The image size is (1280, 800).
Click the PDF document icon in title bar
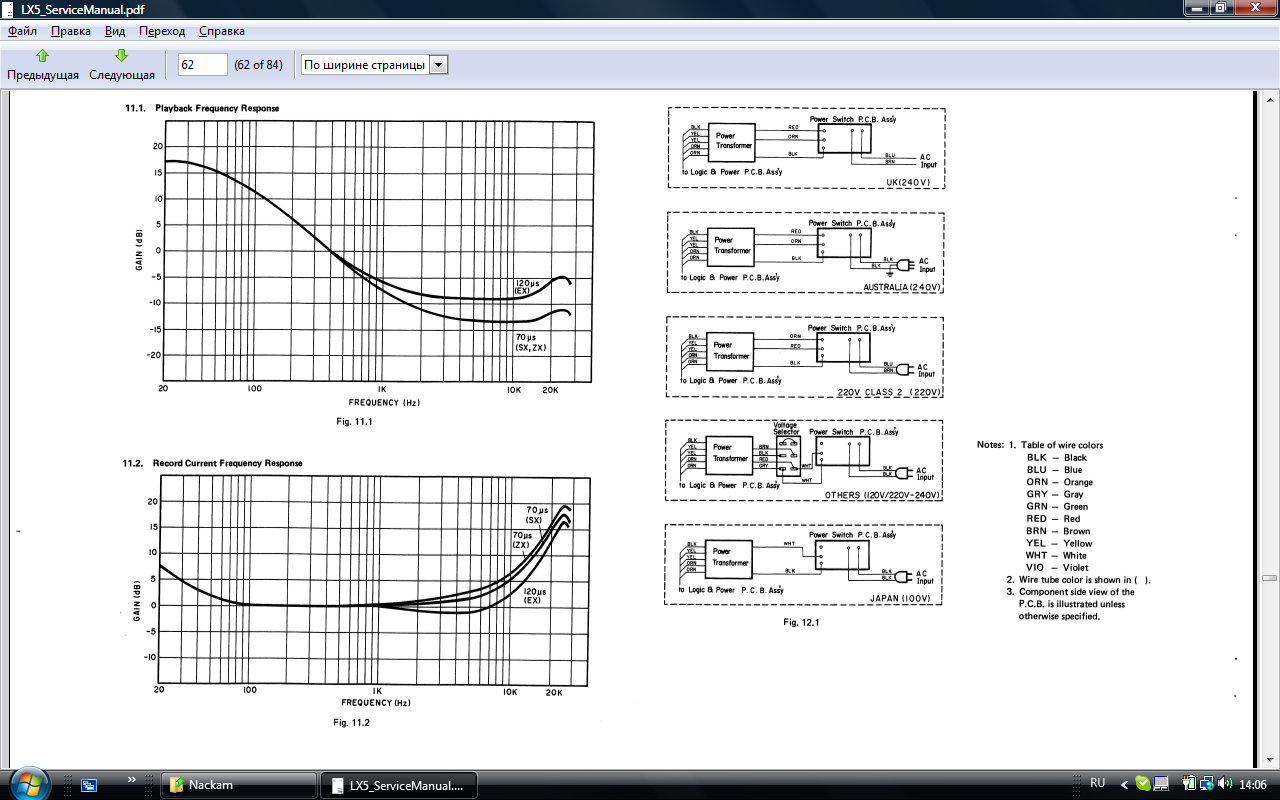tap(9, 8)
